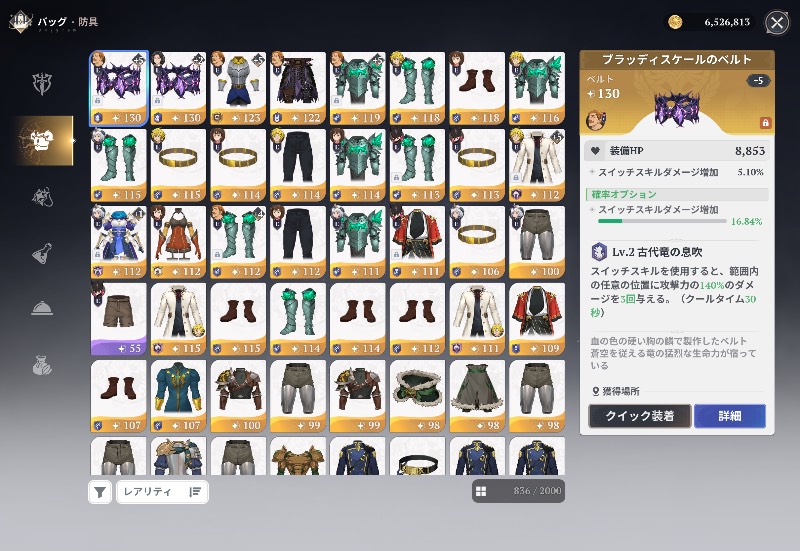Select the gray pants rated +100
Image resolution: width=800 pixels, height=551 pixels.
coord(537,242)
